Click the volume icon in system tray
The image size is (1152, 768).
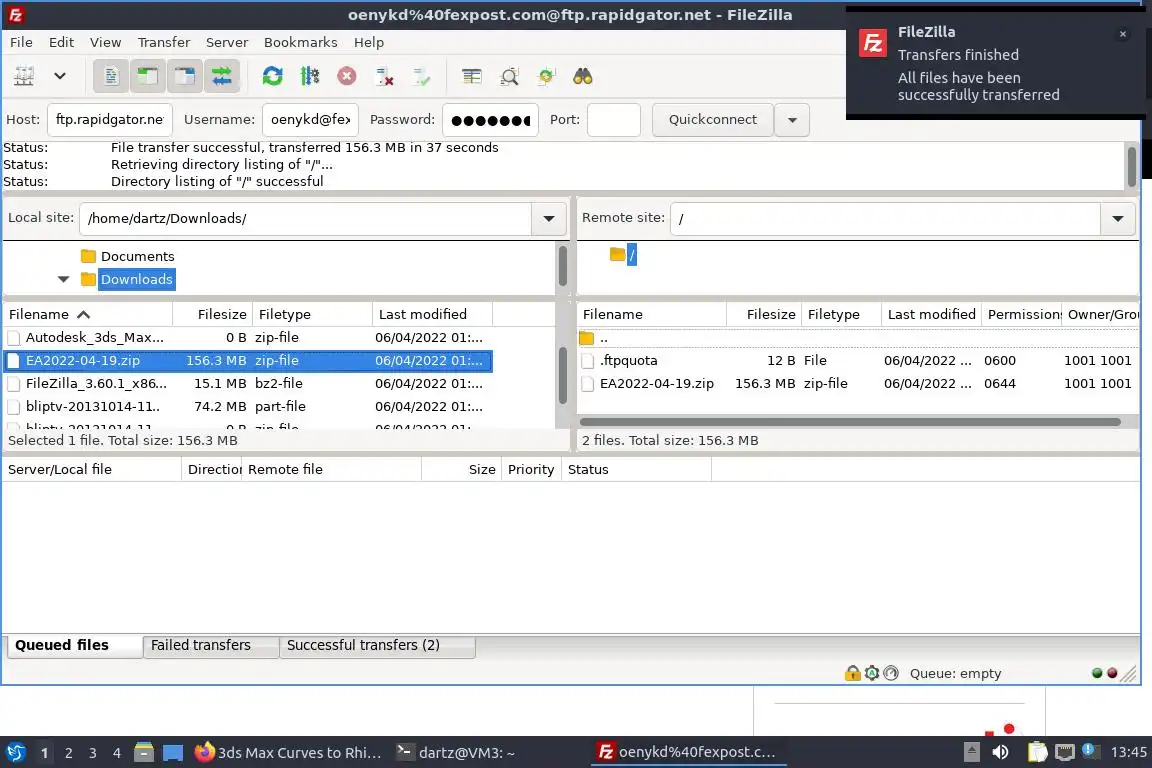click(x=1000, y=752)
